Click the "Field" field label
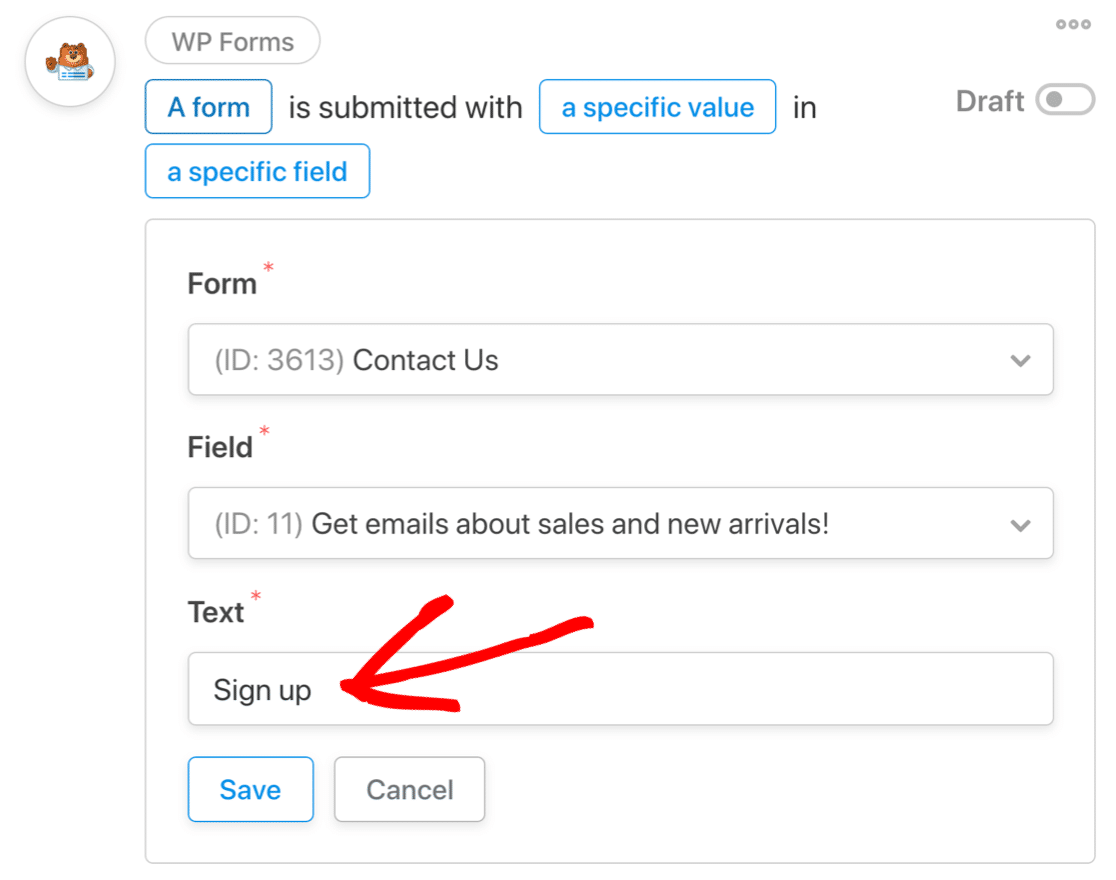Image resolution: width=1116 pixels, height=880 pixels. pyautogui.click(x=220, y=447)
